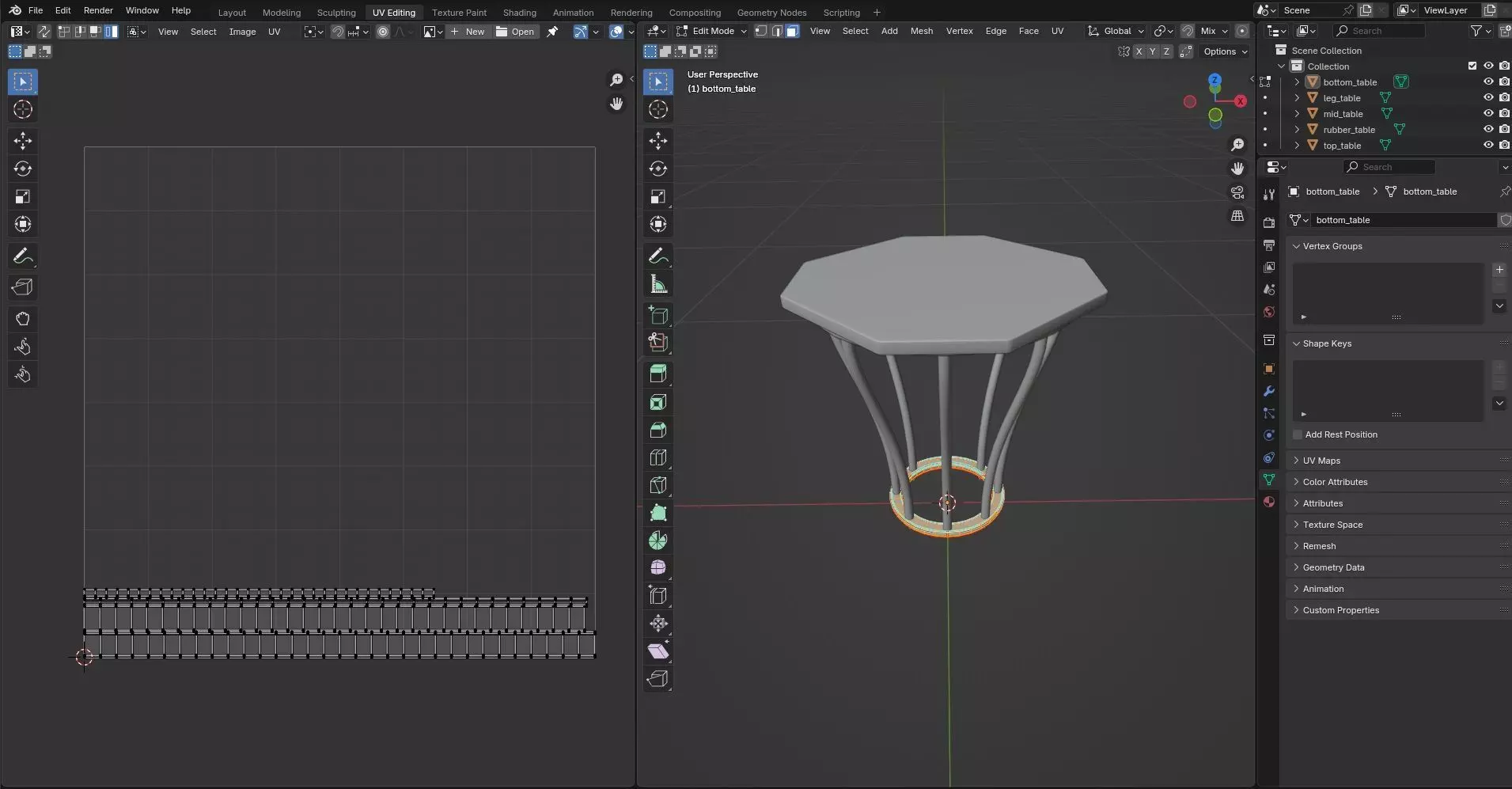Click New image button in UV editor

click(468, 32)
